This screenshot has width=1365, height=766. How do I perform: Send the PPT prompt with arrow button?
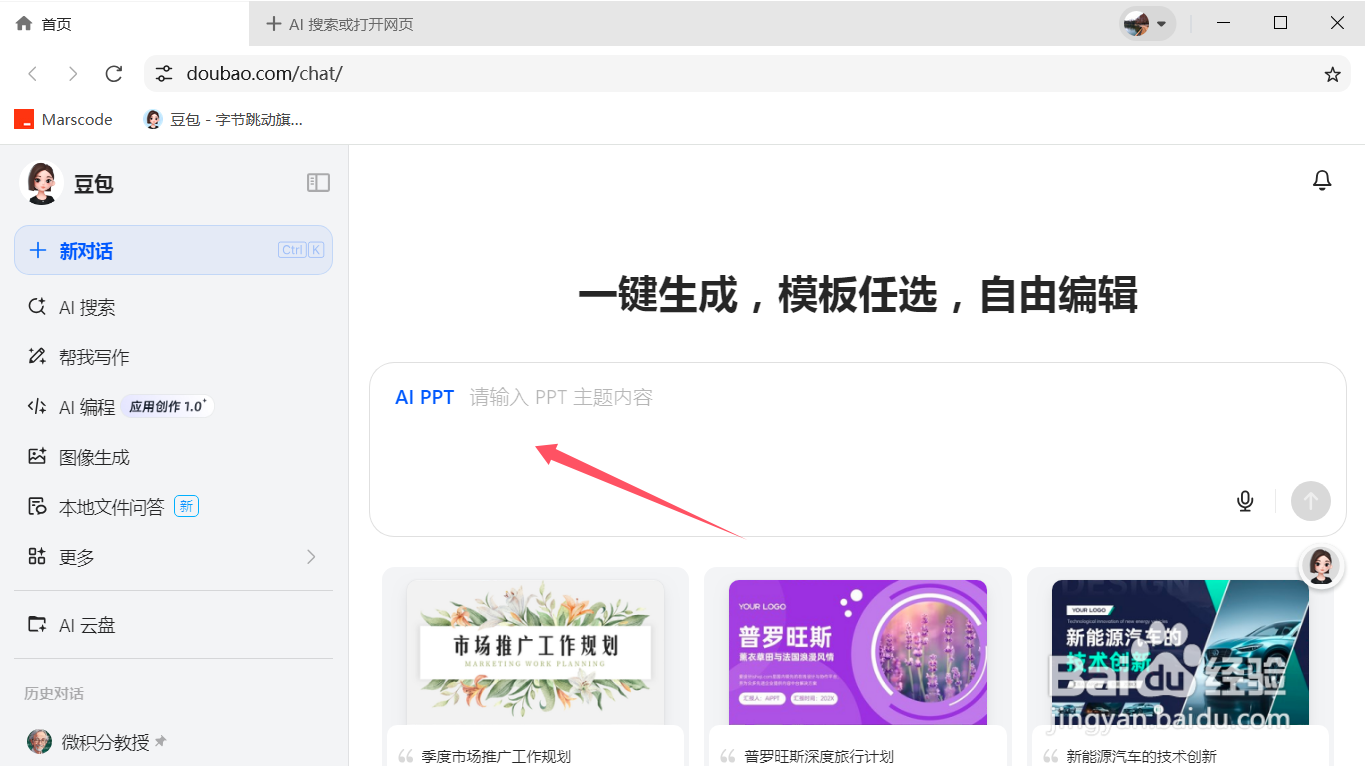[x=1310, y=501]
